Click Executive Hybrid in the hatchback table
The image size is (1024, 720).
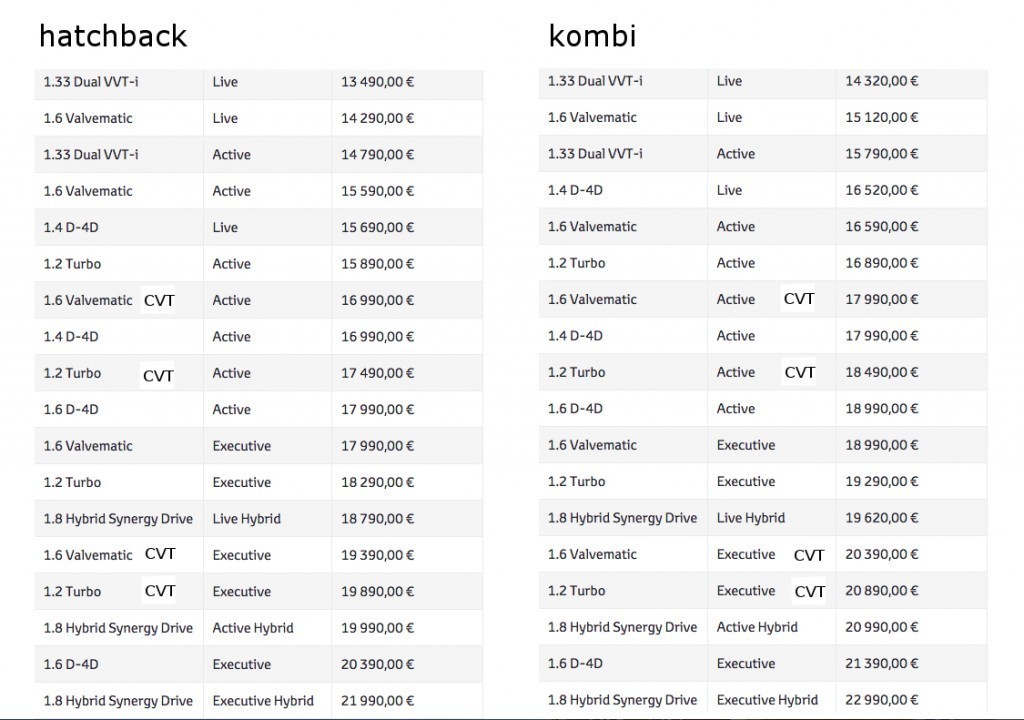click(263, 701)
